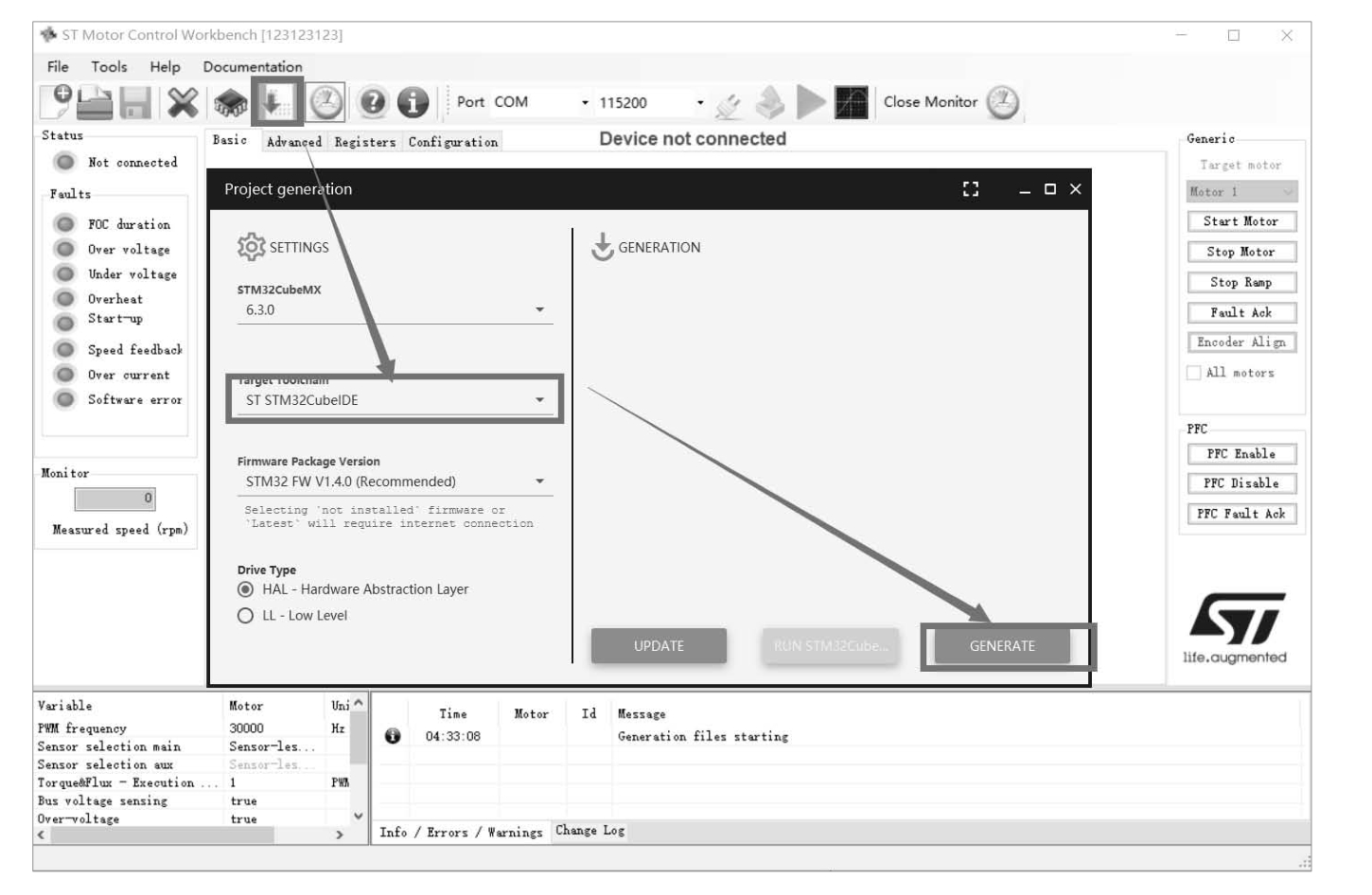Click the variable list scroll down arrow

359,816
